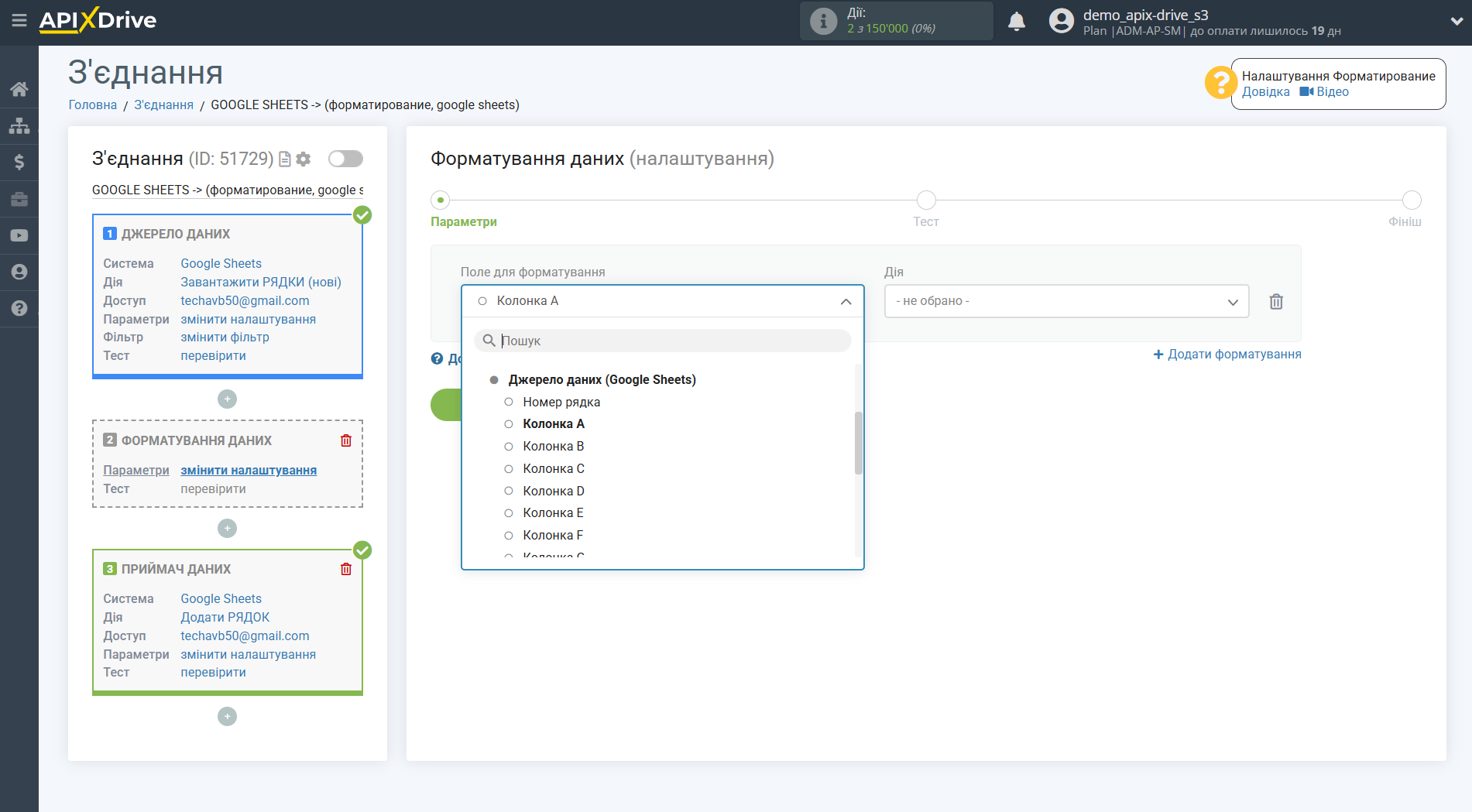Screen dimensions: 1472x812
Task: Select Колонка A option in list
Action: [x=553, y=423]
